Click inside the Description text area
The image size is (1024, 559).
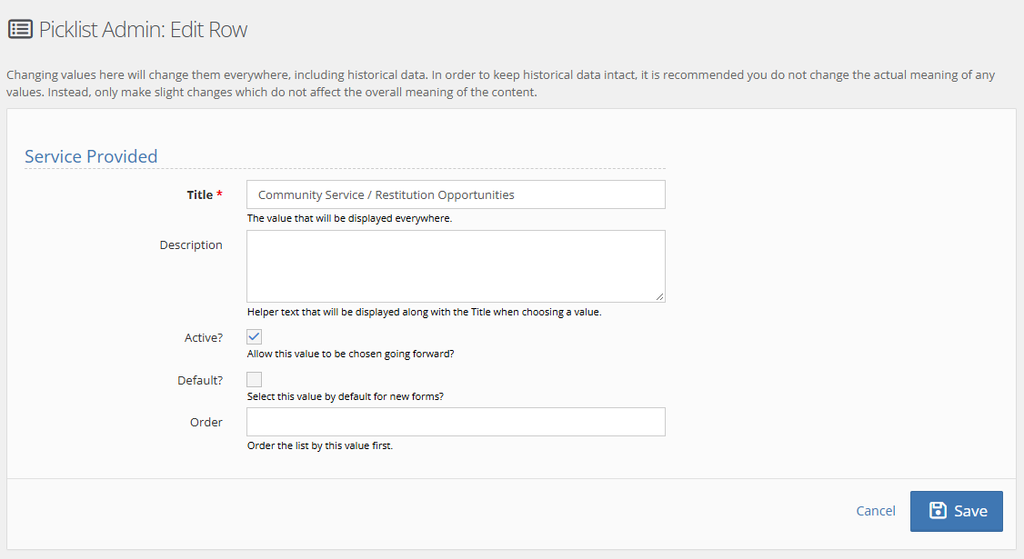coord(456,266)
